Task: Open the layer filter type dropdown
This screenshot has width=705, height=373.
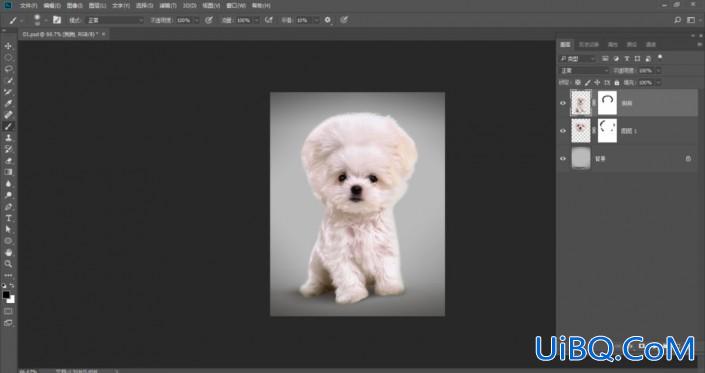Action: [578, 59]
